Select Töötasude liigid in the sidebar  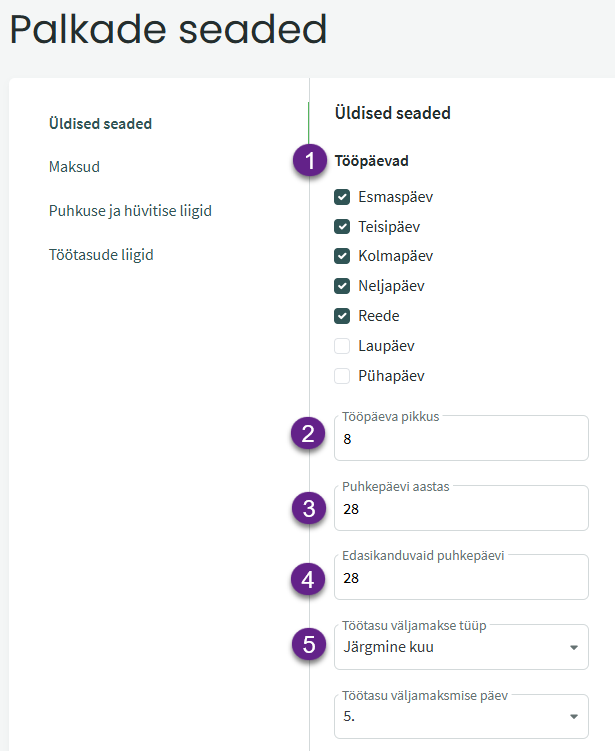[x=101, y=255]
